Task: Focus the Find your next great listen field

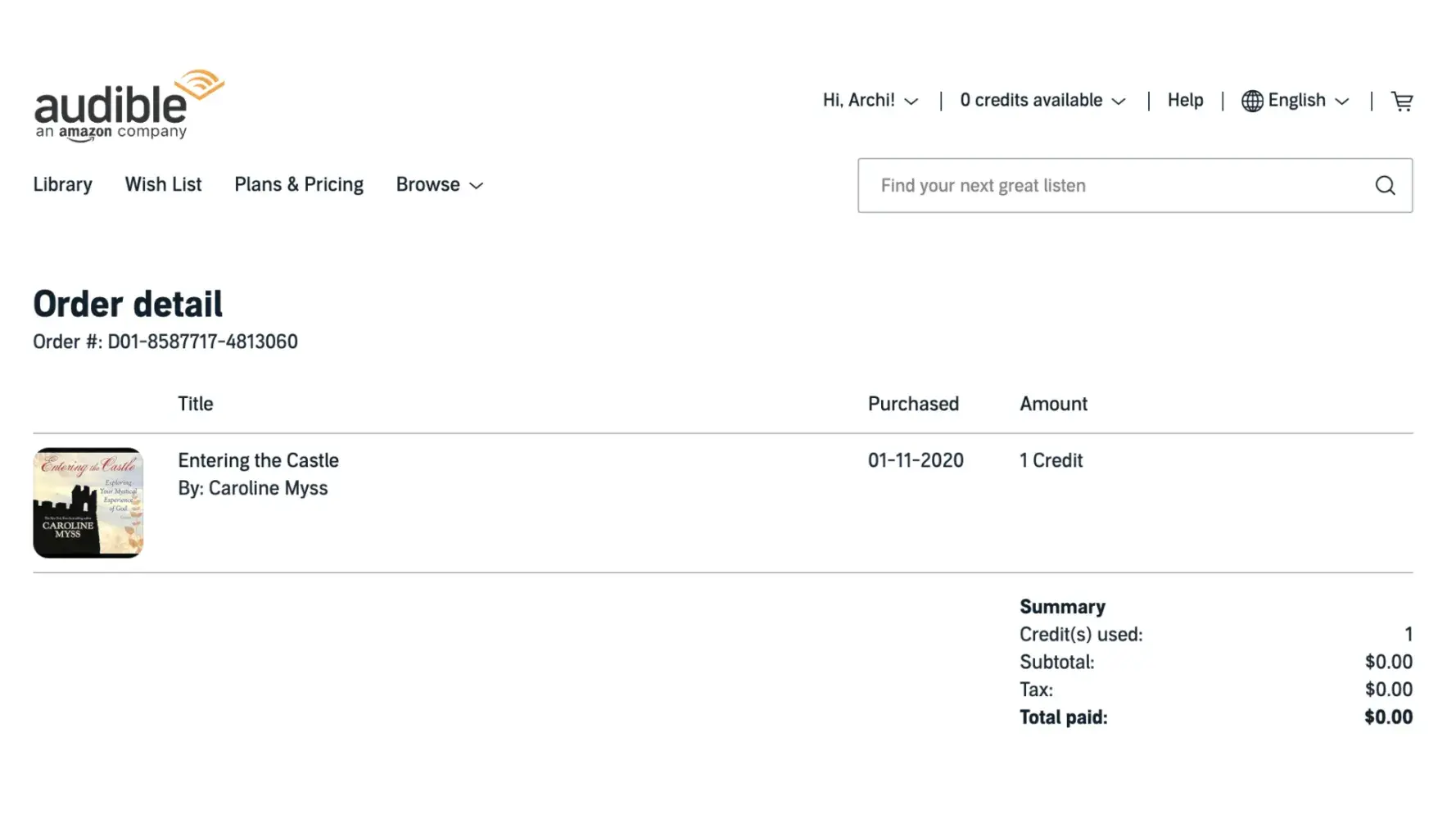Action: coord(1114,186)
